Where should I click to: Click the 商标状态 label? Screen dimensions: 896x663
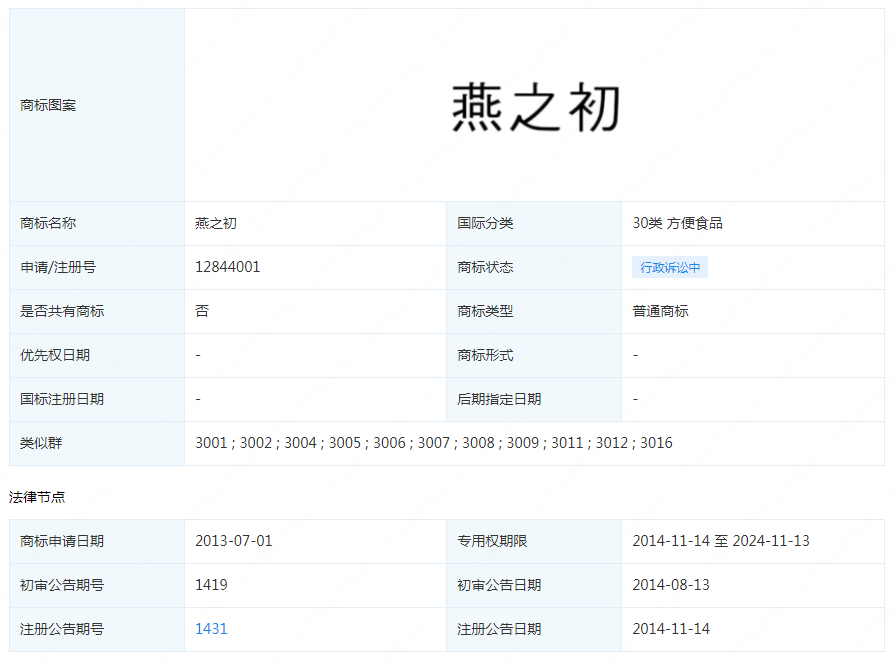pos(485,267)
